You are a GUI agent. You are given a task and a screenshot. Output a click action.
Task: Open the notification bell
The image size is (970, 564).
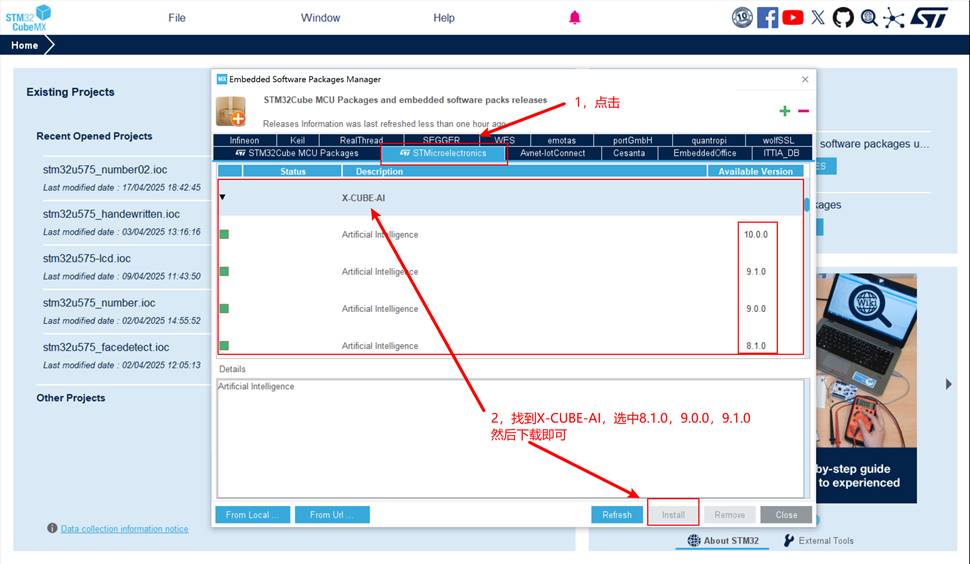575,17
